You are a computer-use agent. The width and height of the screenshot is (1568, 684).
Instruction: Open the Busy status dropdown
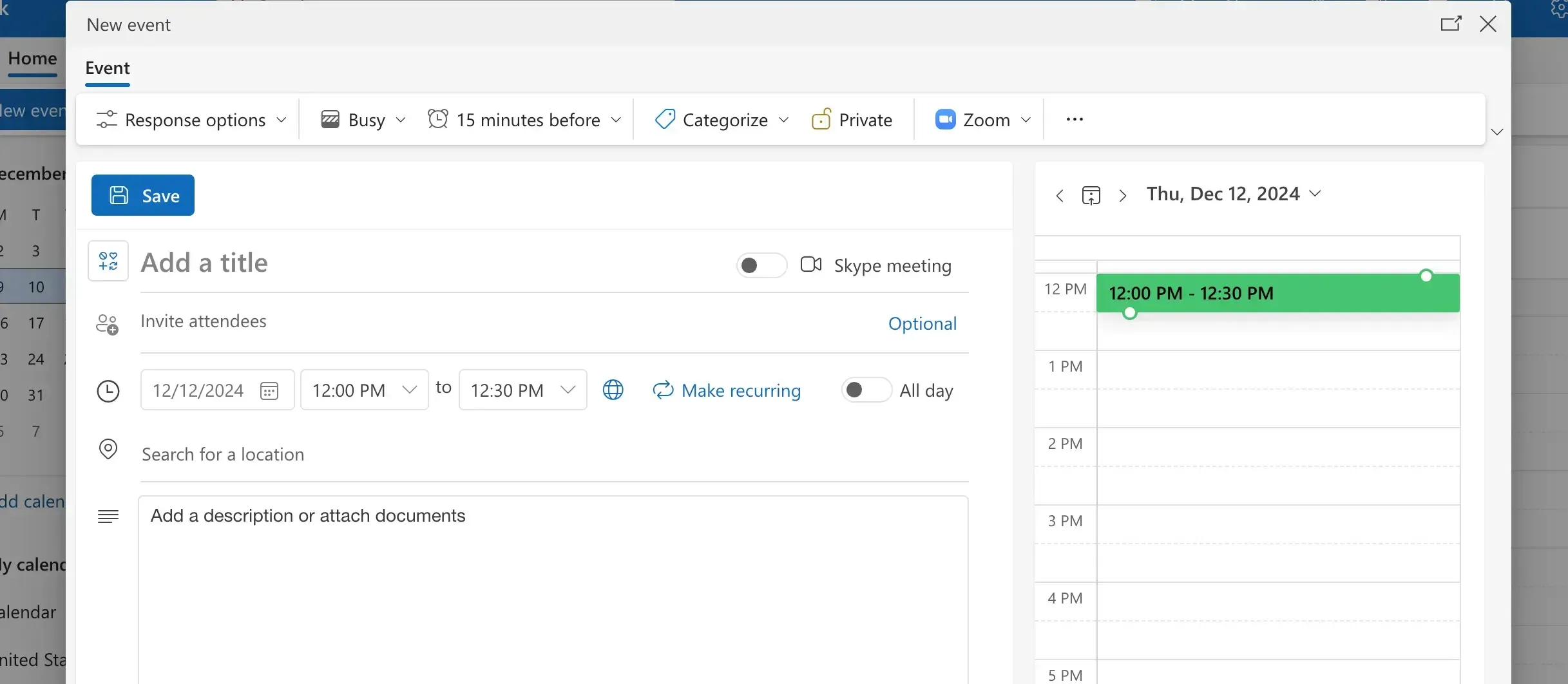coord(361,119)
